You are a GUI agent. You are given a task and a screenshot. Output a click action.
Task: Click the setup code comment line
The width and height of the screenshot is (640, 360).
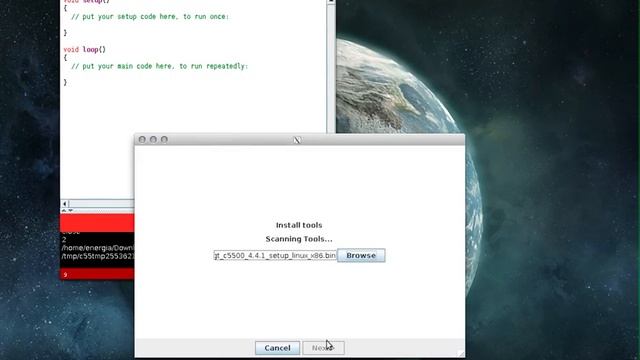150,17
